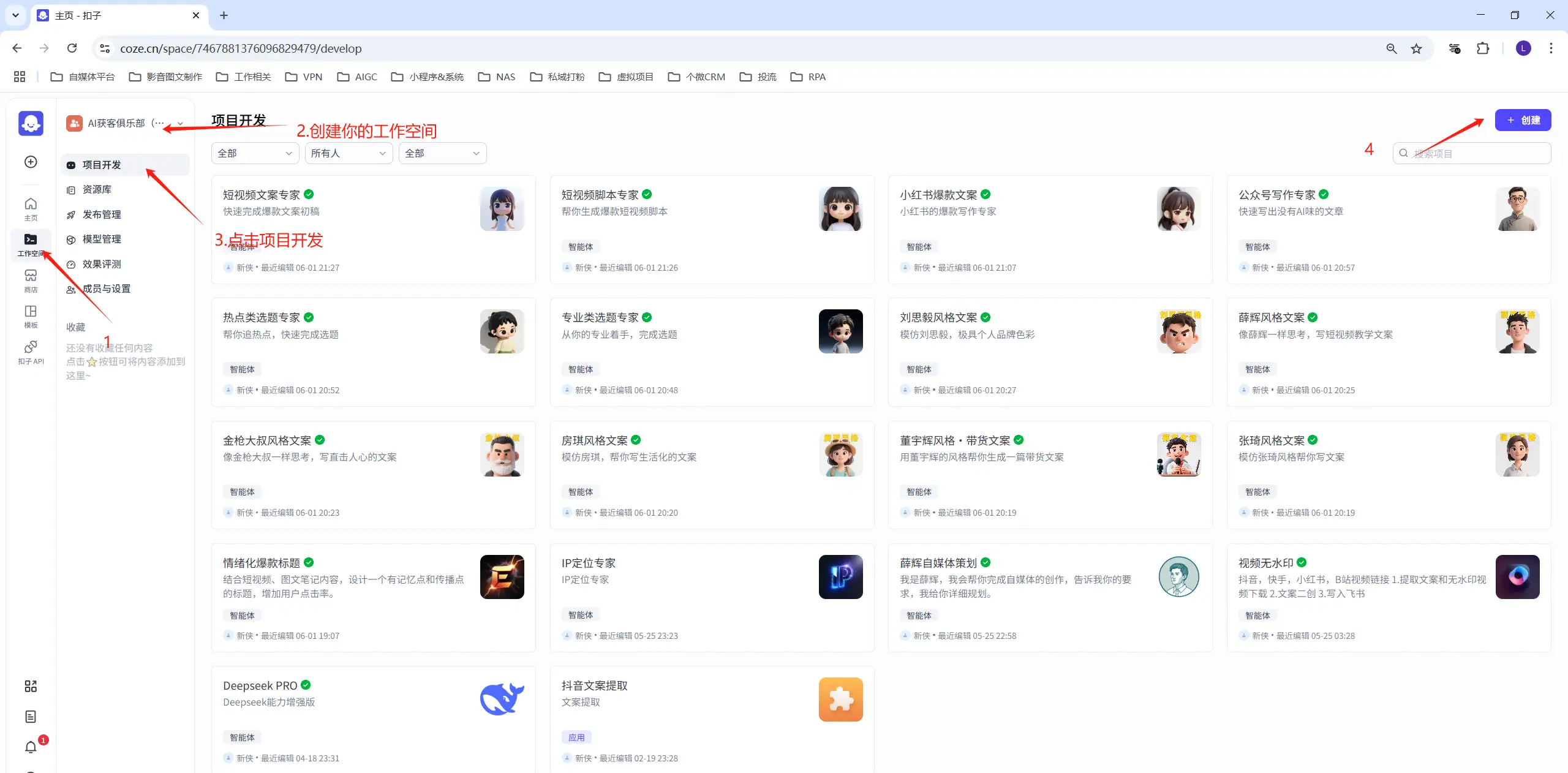Click the grid share icon at bottom sidebar
This screenshot has width=1568, height=773.
(x=31, y=686)
